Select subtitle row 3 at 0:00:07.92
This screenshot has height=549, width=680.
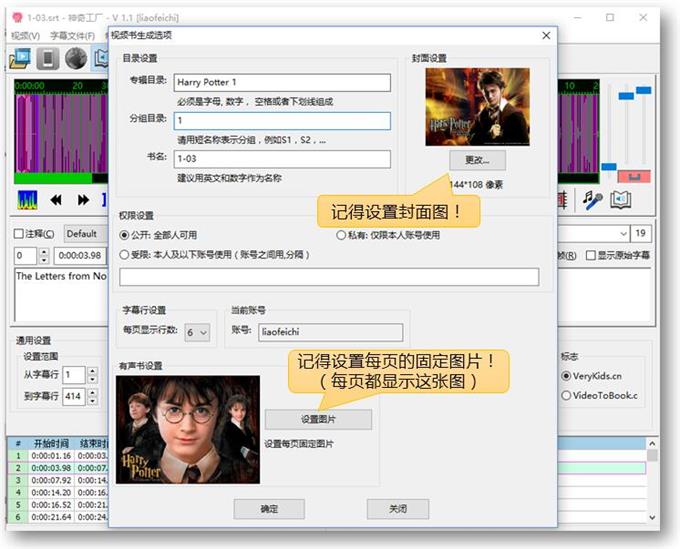(x=58, y=480)
